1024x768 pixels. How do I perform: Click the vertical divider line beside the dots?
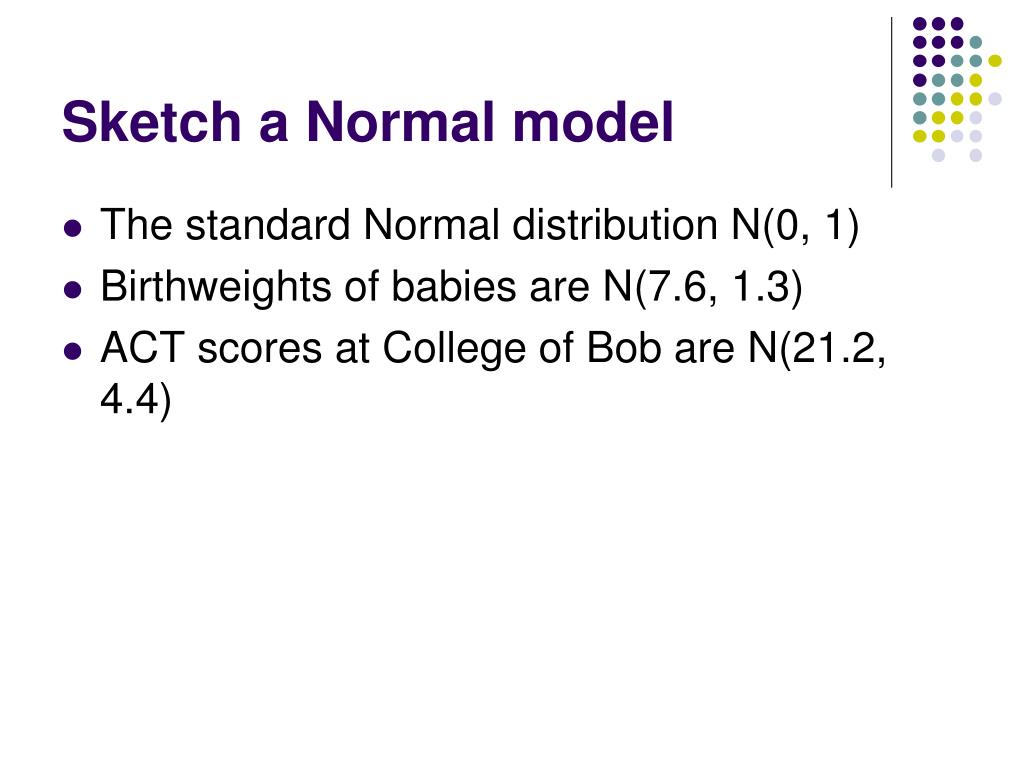pos(891,103)
